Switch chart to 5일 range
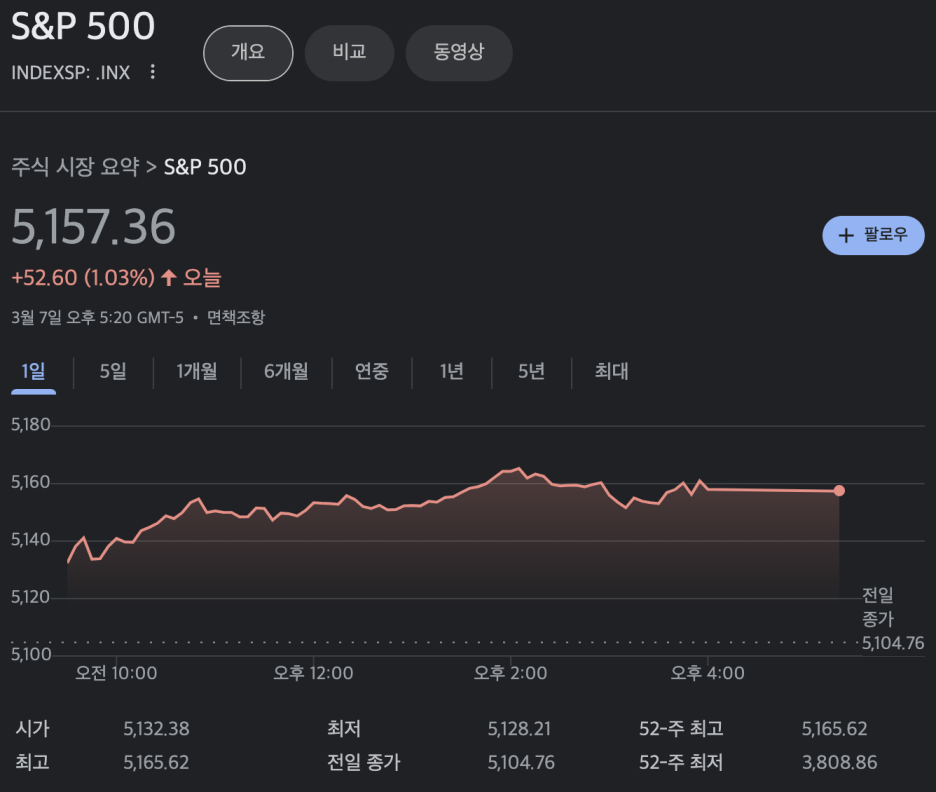The height and width of the screenshot is (792, 936). 113,372
